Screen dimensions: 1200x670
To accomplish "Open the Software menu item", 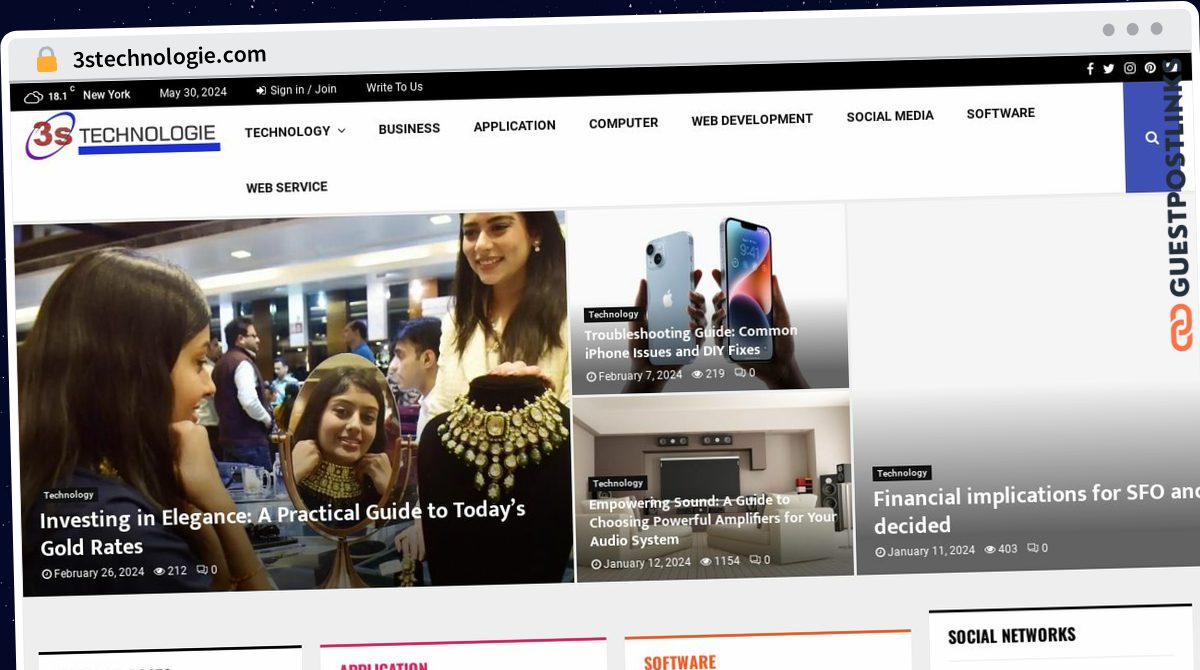I will click(1001, 113).
